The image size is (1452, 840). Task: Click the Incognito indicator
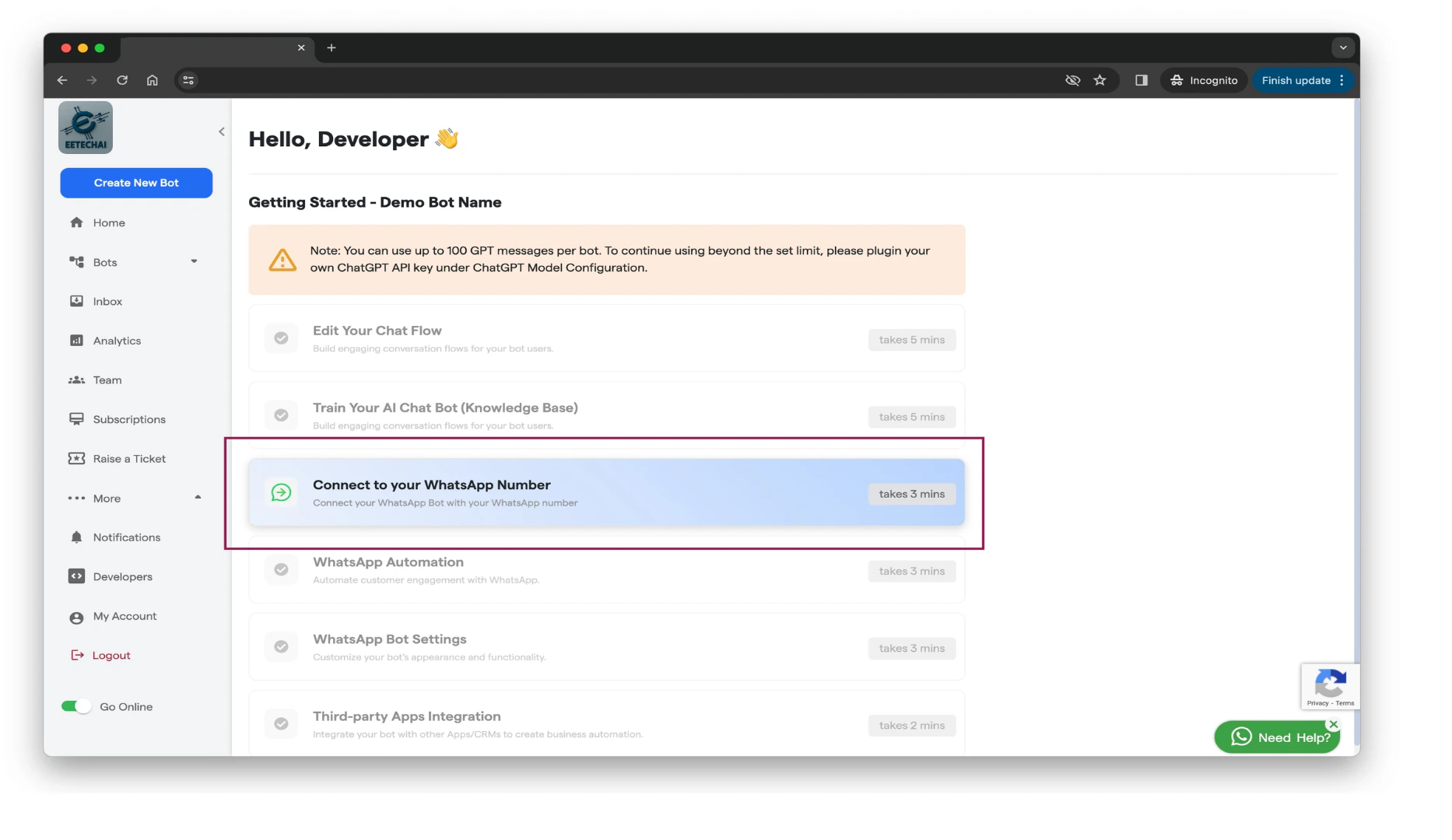(1204, 80)
